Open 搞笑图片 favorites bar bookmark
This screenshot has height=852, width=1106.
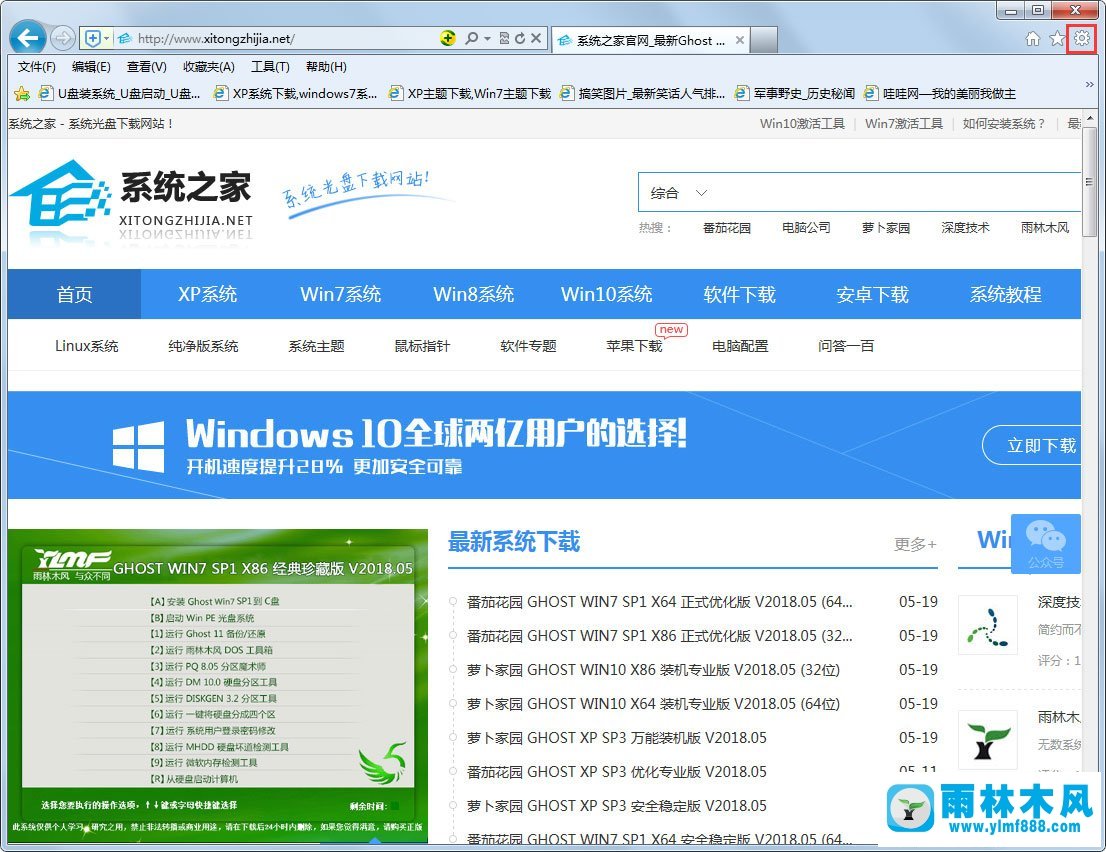point(643,93)
